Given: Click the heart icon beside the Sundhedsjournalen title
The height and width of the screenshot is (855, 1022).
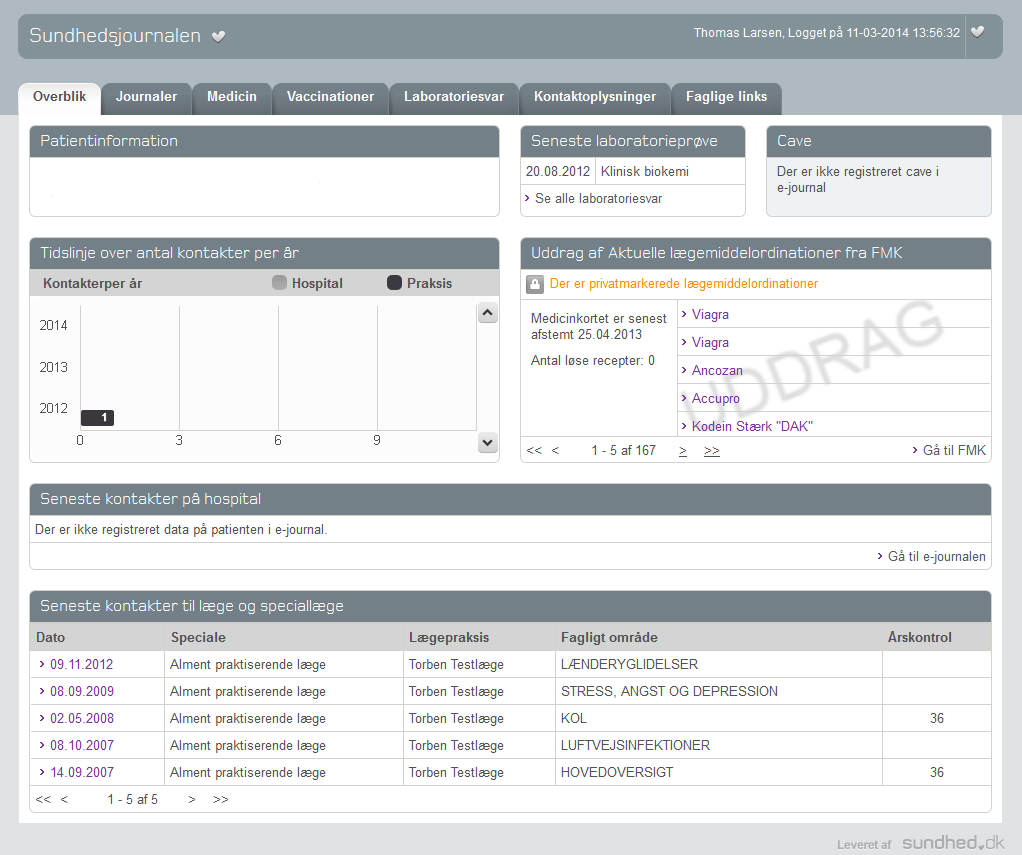Looking at the screenshot, I should (219, 37).
